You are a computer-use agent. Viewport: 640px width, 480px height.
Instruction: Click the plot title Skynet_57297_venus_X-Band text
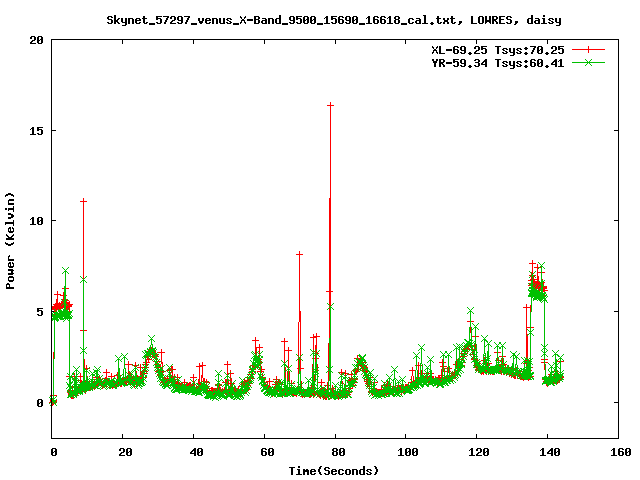click(x=334, y=20)
